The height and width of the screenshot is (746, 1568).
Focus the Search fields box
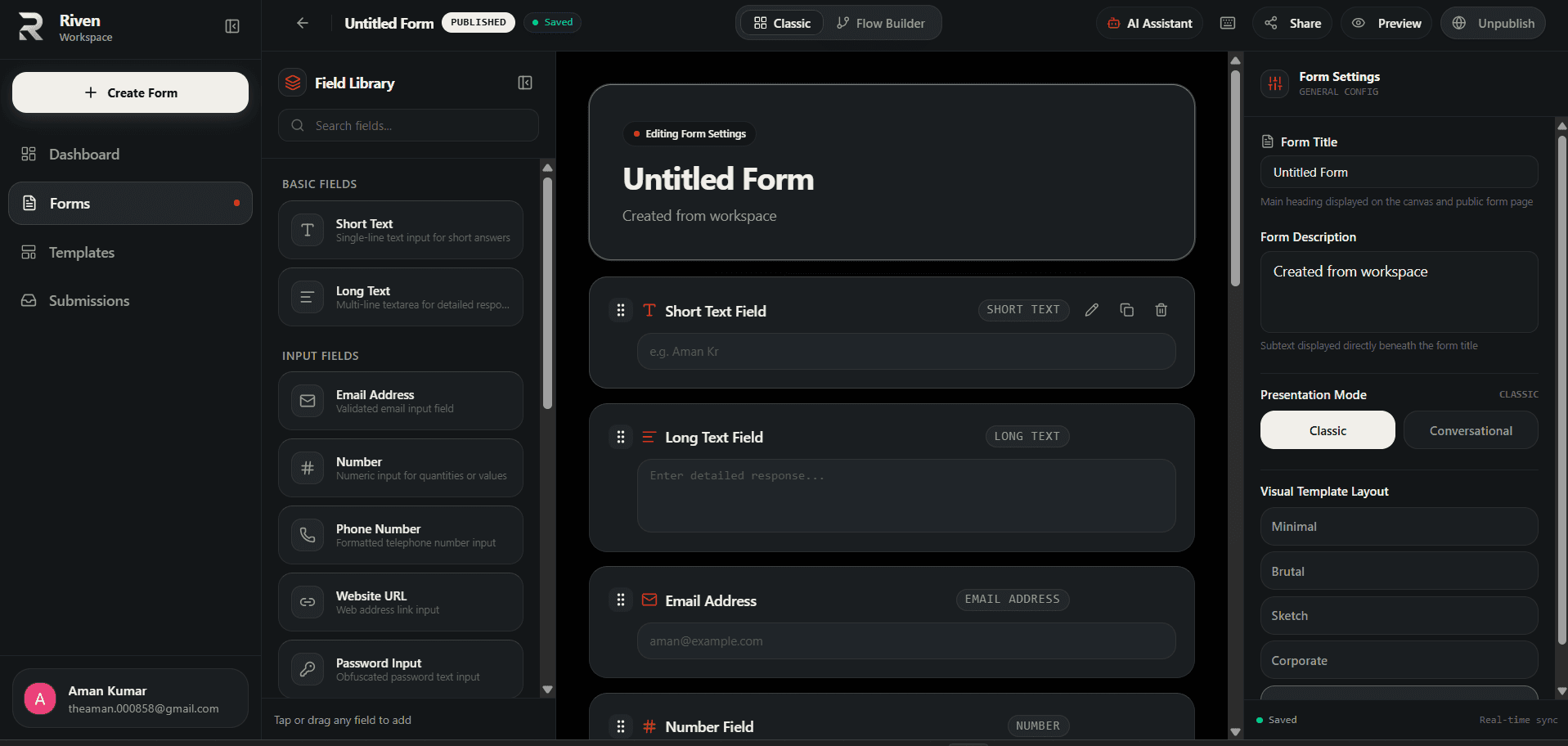tap(408, 125)
